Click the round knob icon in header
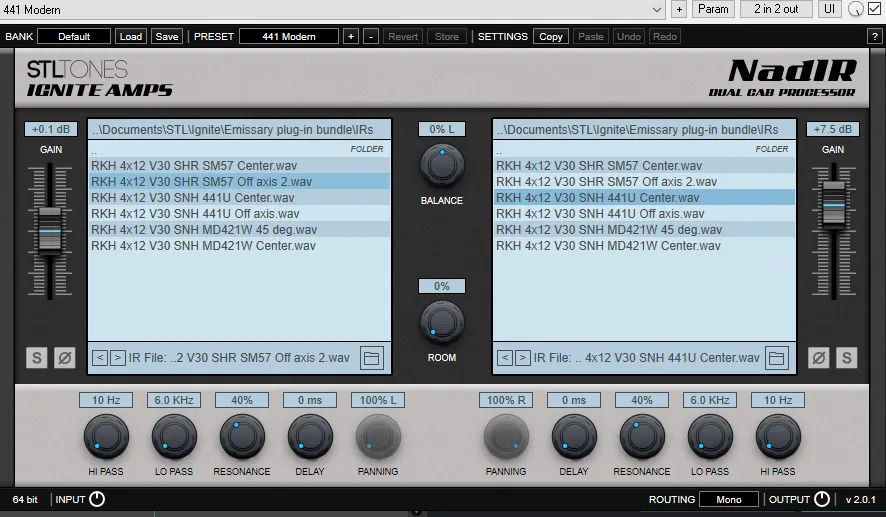 coord(855,9)
